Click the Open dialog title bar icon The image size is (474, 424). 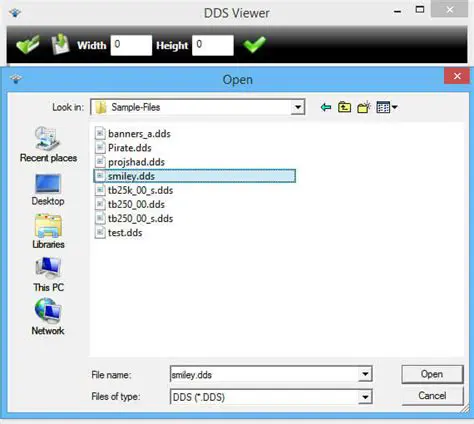(16, 79)
